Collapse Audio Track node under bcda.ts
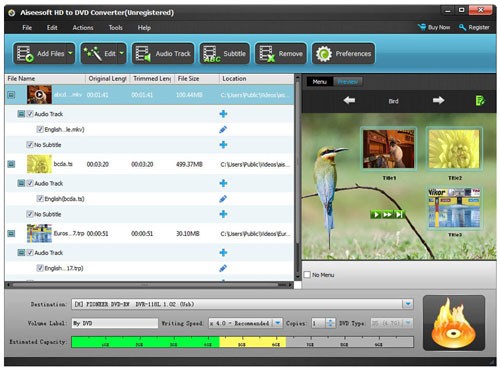The image size is (500, 371). pos(21,183)
